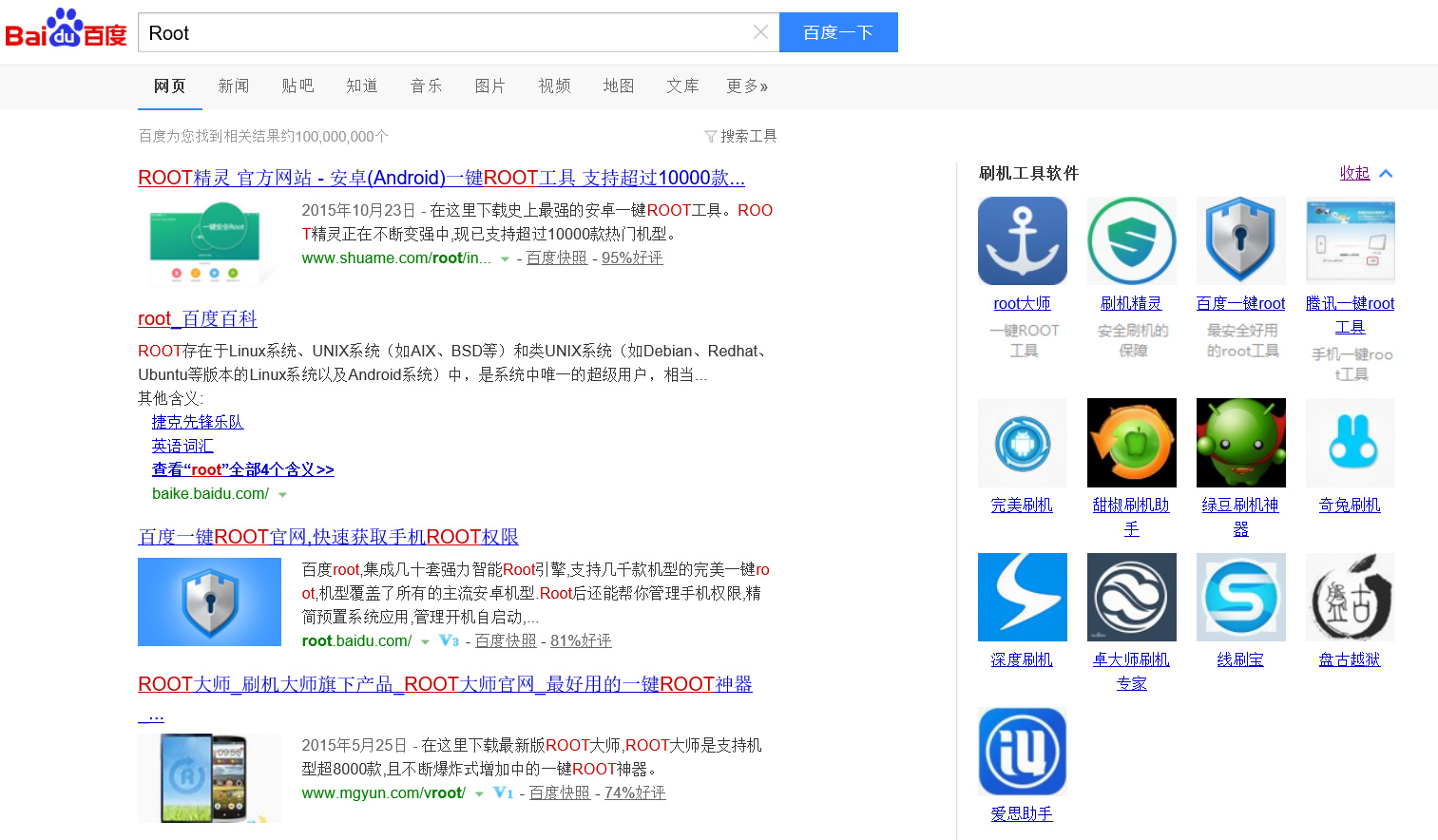Click the ROOT大师 anchor app icon

coord(1022,240)
